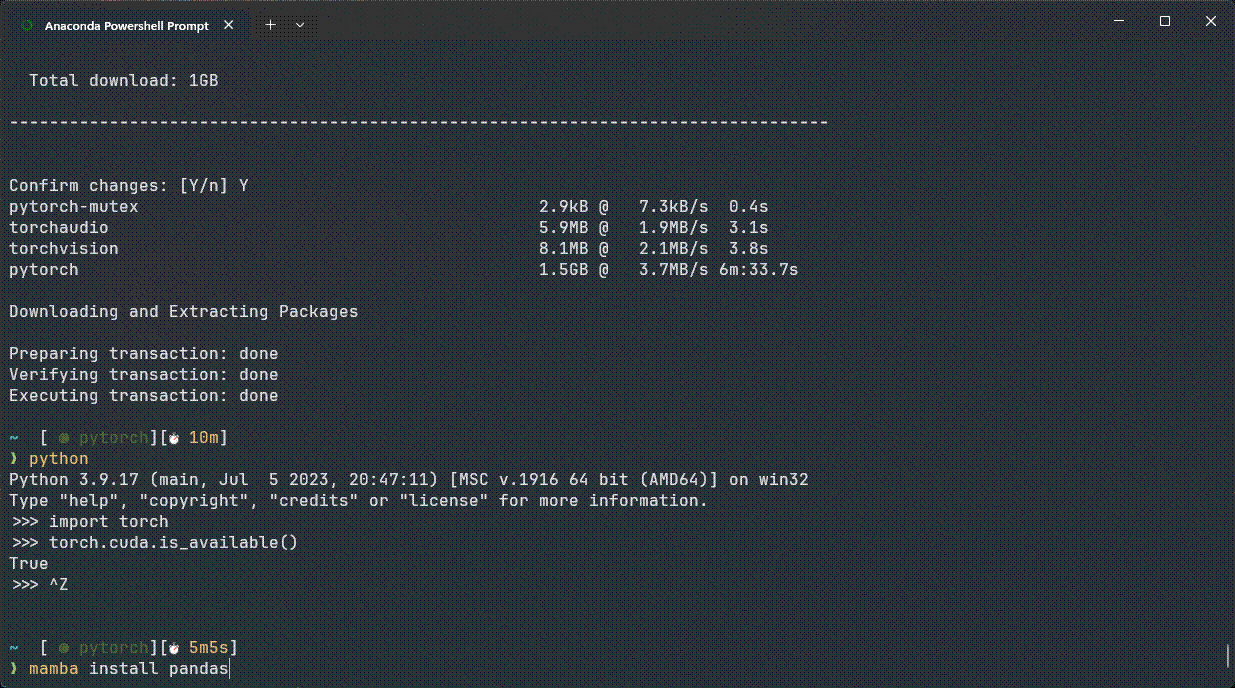Click the green environment icon on the last prompt

click(x=64, y=648)
